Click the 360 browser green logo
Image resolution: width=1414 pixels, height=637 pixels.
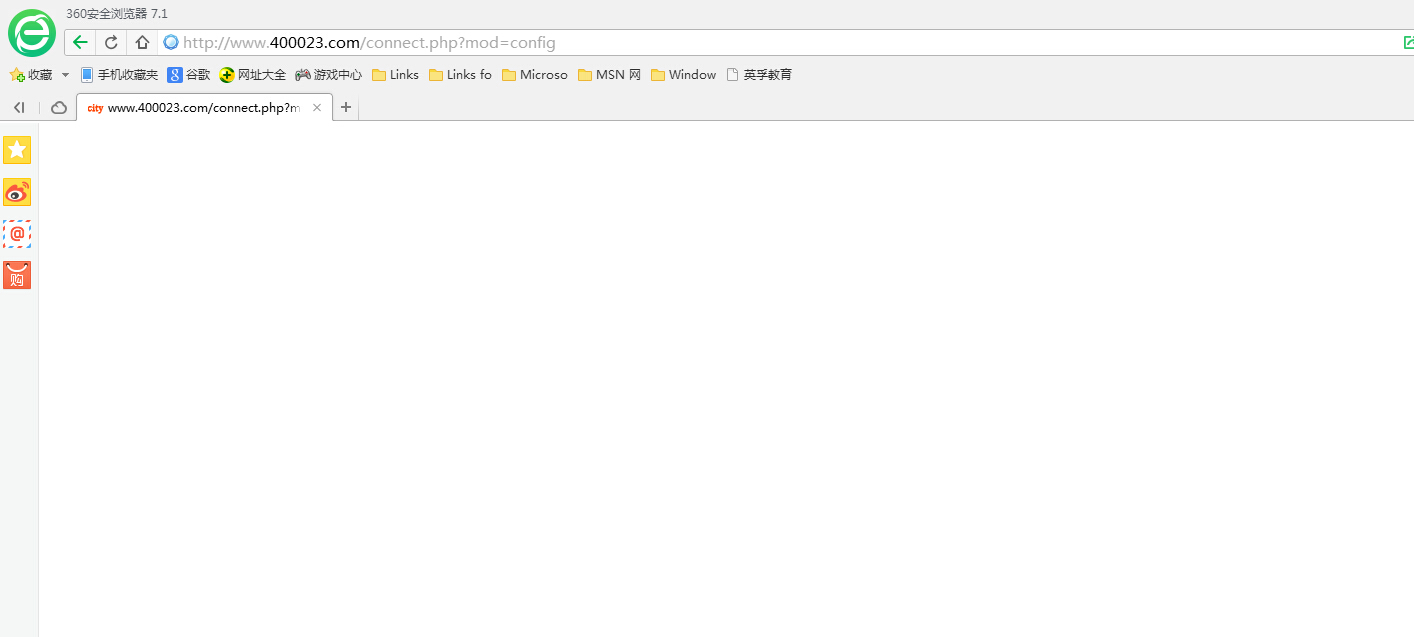coord(32,33)
